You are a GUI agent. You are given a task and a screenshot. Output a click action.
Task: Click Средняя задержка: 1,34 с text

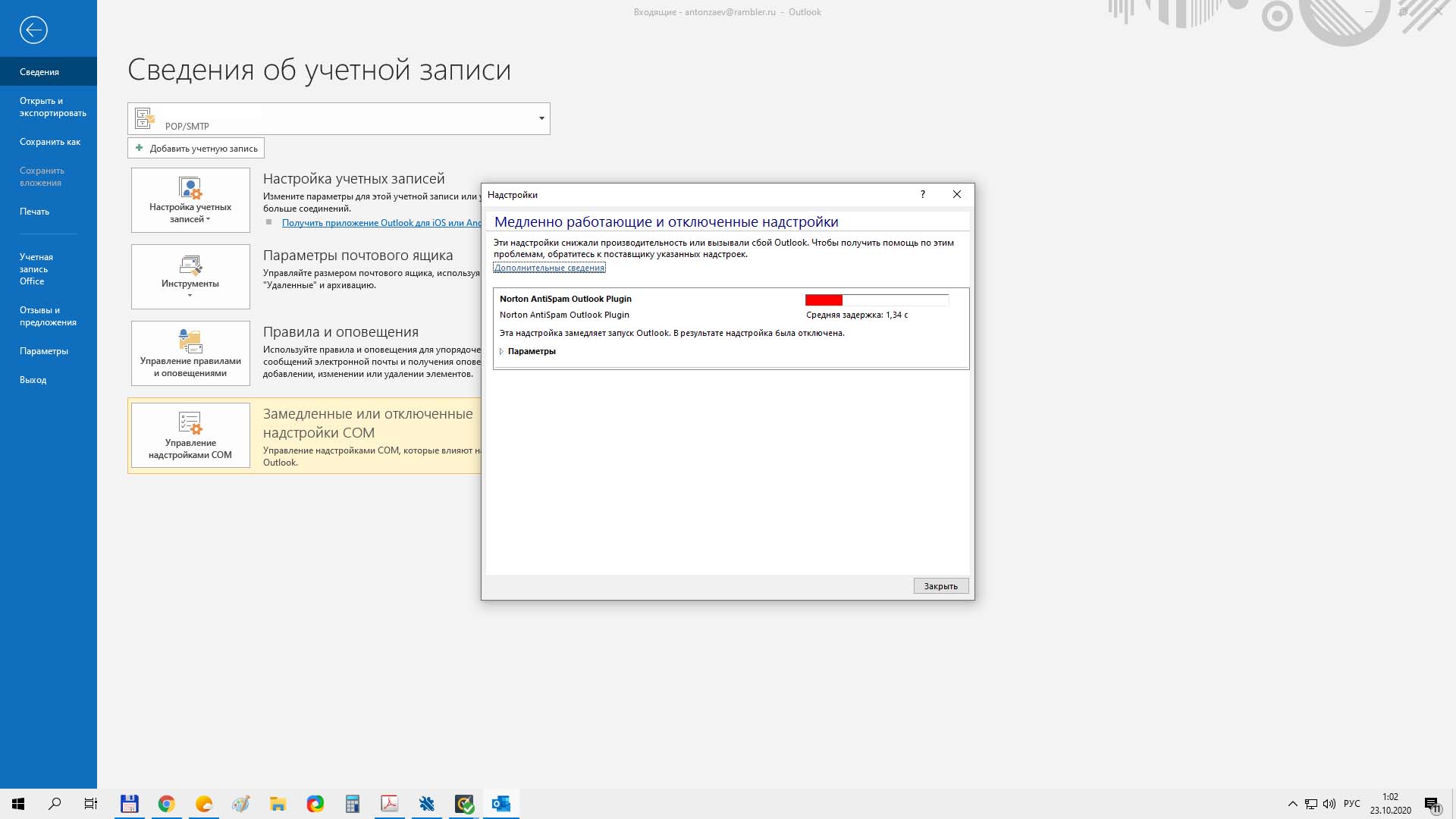point(857,315)
